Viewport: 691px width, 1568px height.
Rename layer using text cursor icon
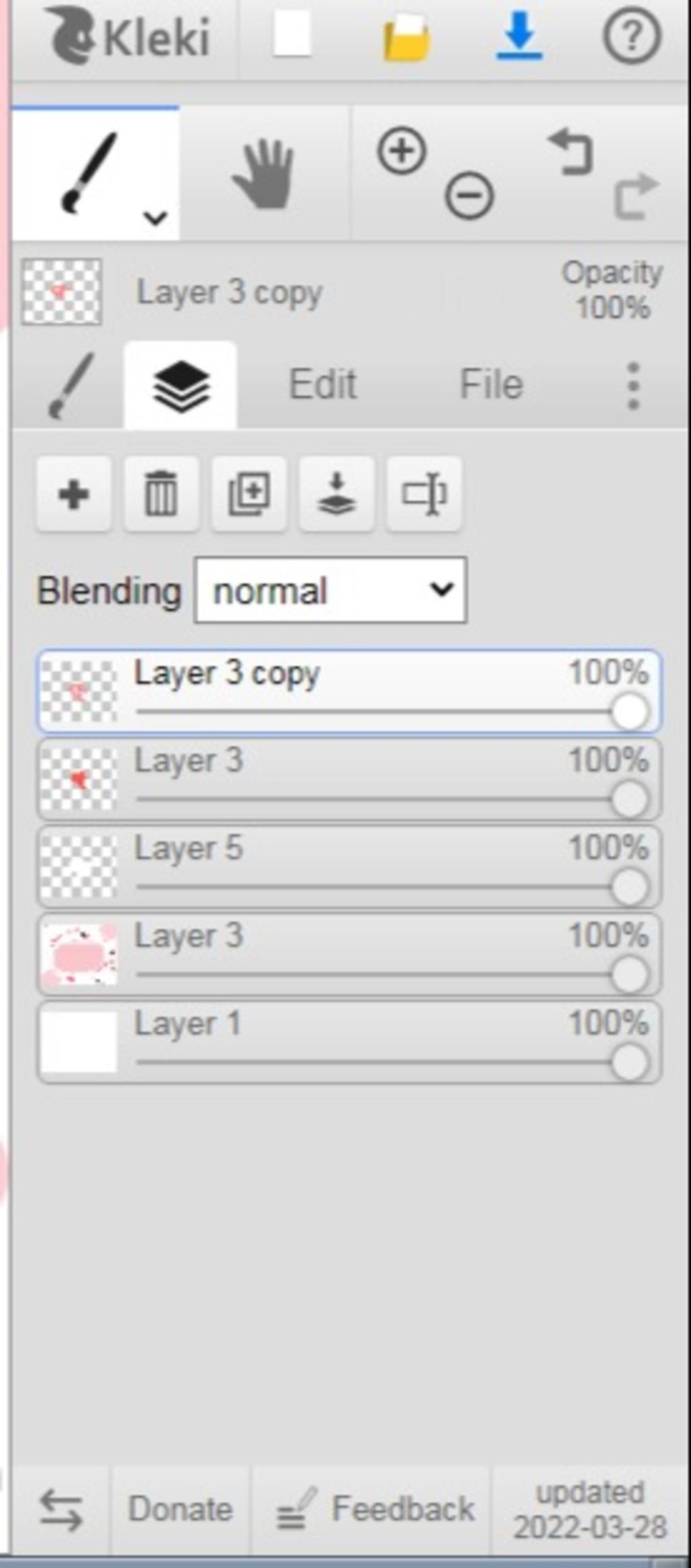pos(424,494)
